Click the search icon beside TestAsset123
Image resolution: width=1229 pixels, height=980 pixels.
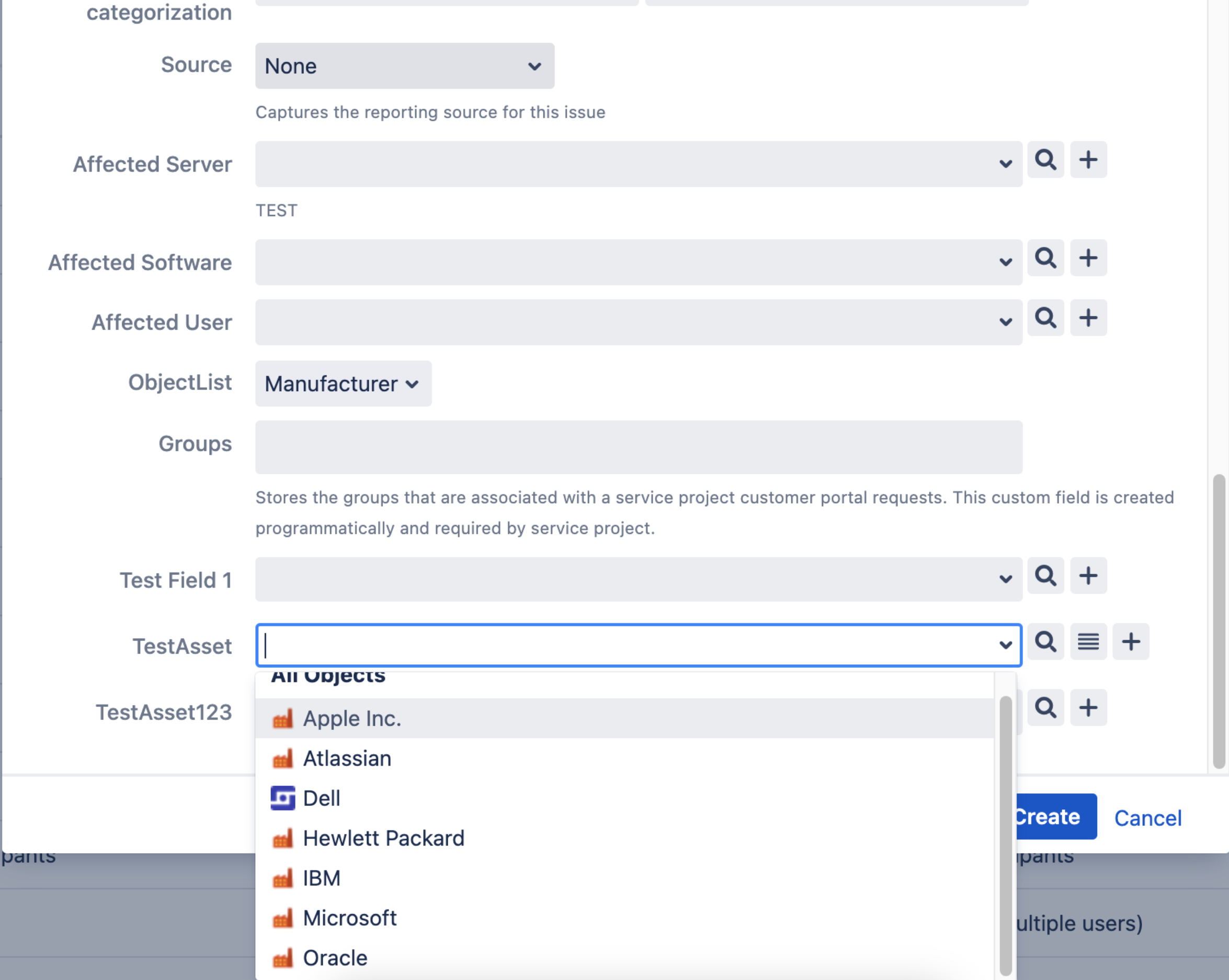[1045, 708]
